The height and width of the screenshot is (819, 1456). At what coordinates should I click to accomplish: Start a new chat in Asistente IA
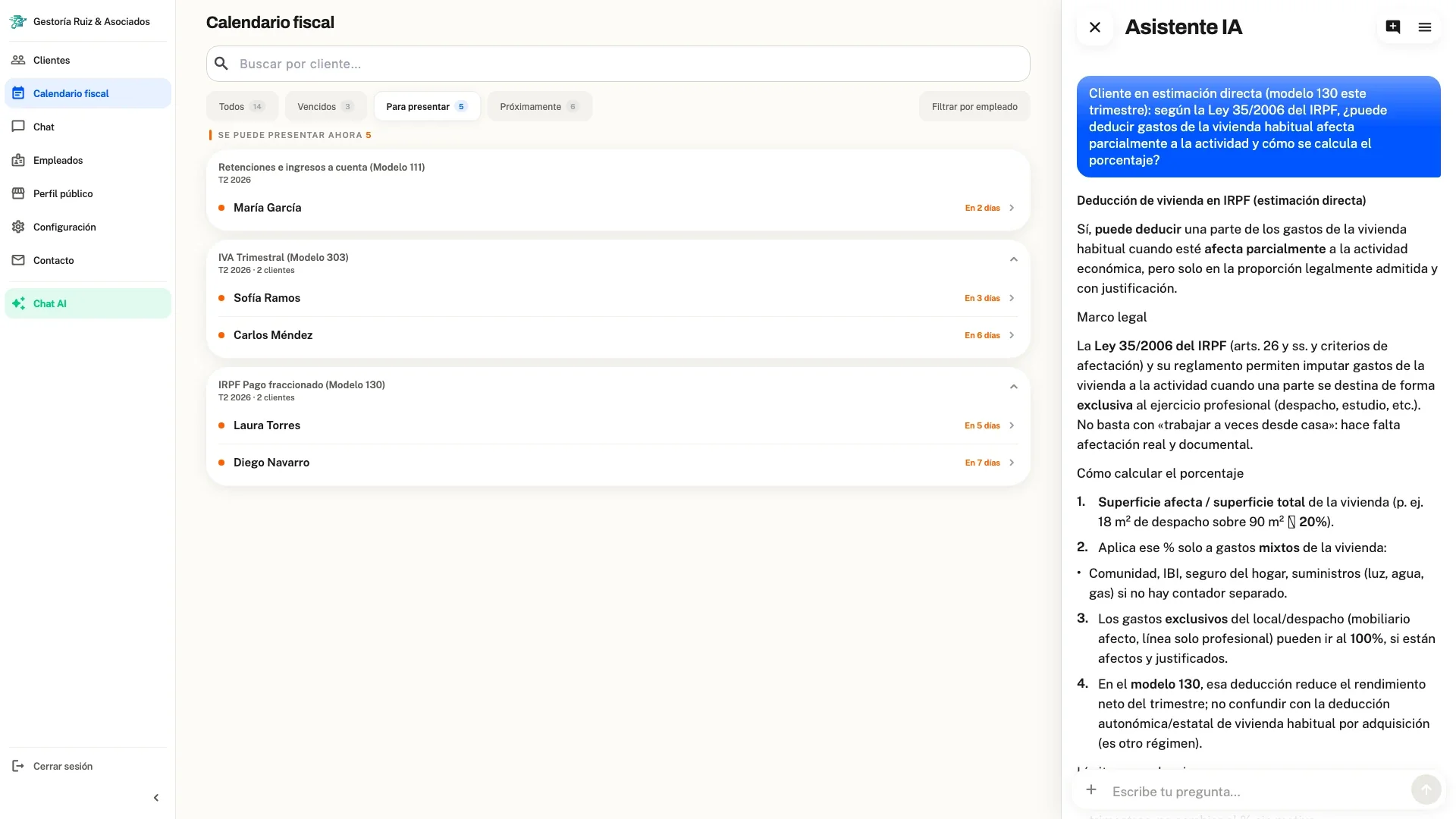coord(1393,27)
